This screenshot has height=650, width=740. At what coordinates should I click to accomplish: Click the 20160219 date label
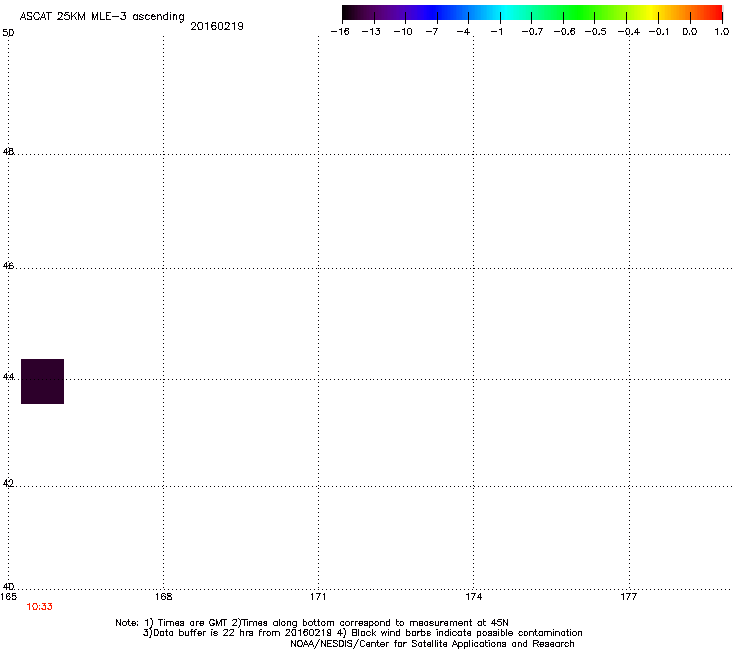pyautogui.click(x=217, y=26)
